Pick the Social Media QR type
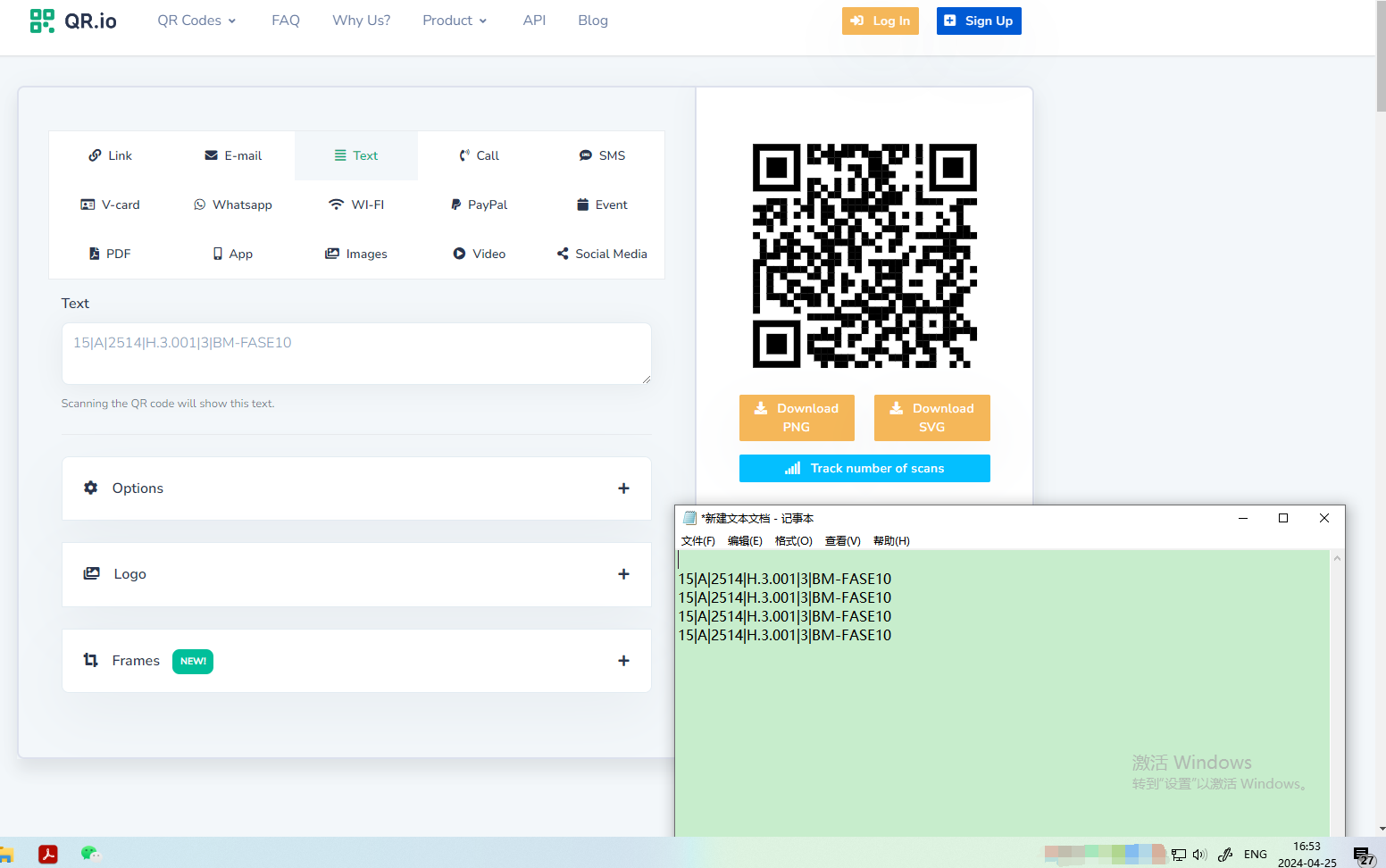Viewport: 1386px width, 868px height. pyautogui.click(x=602, y=254)
